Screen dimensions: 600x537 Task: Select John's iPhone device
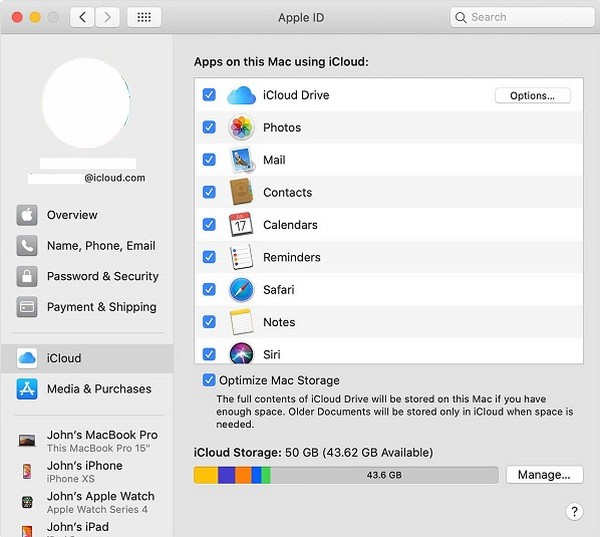click(x=87, y=472)
